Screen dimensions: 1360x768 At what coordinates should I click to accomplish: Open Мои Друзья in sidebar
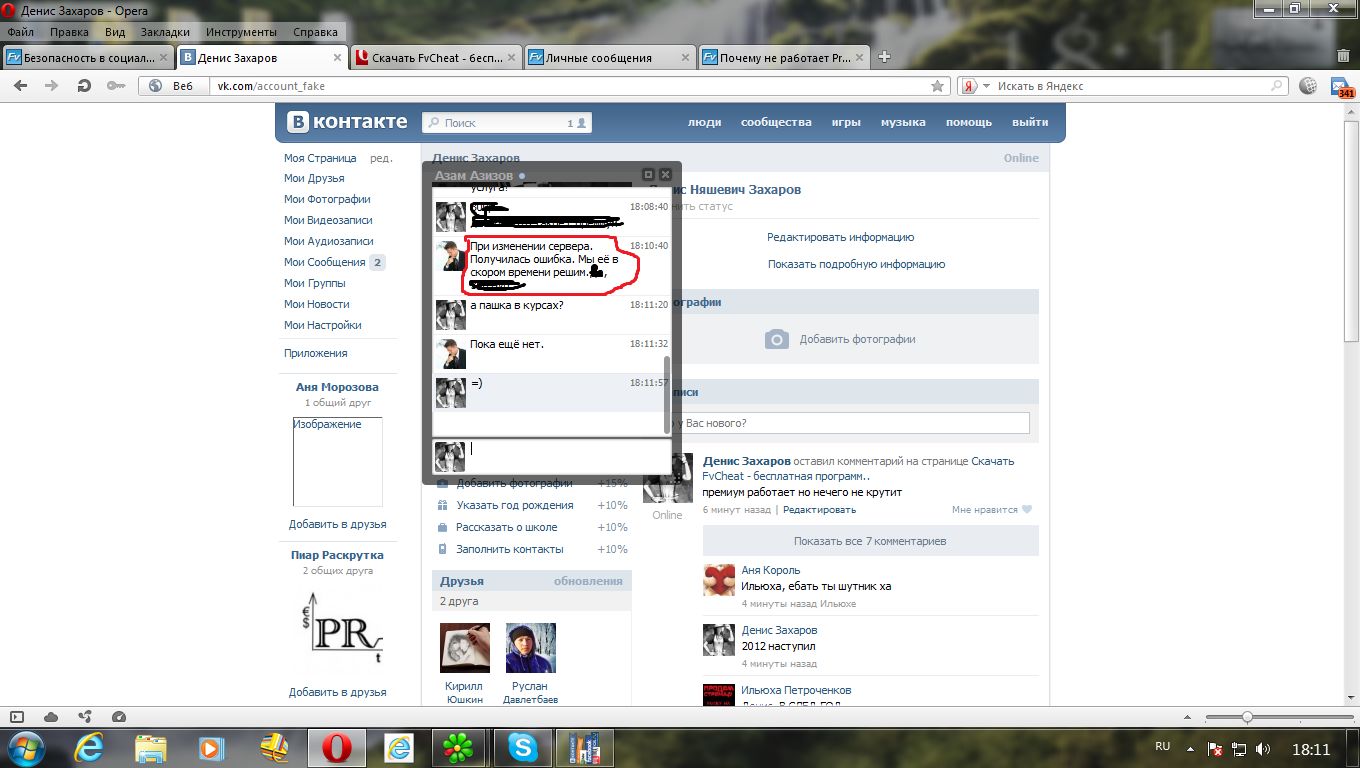click(314, 178)
